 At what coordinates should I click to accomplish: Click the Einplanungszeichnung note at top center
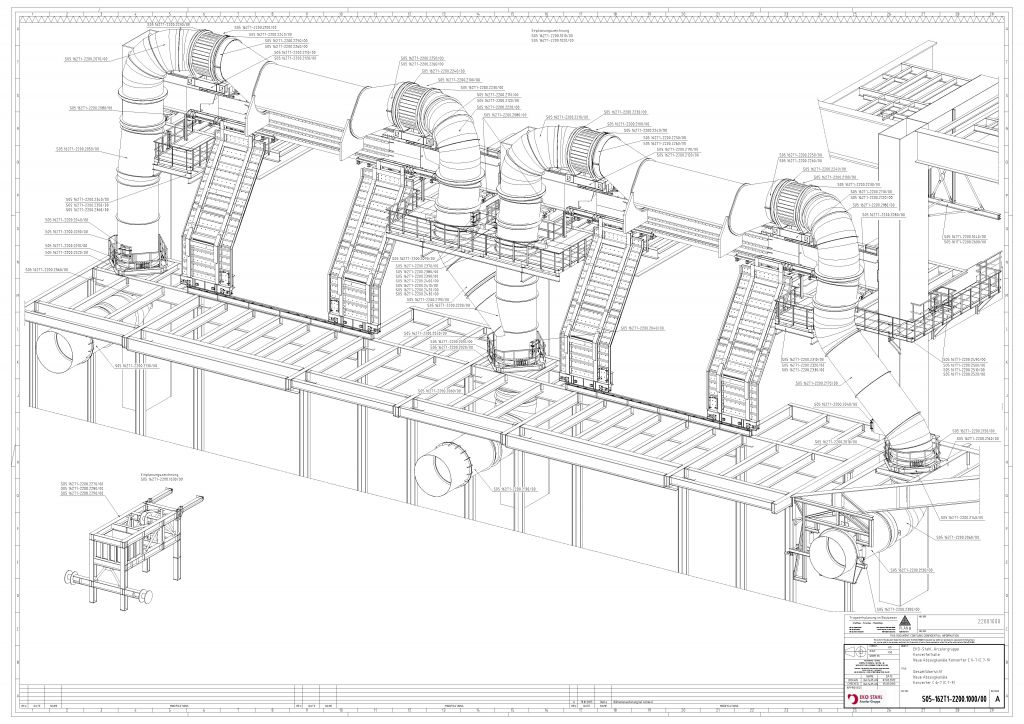pos(553,36)
